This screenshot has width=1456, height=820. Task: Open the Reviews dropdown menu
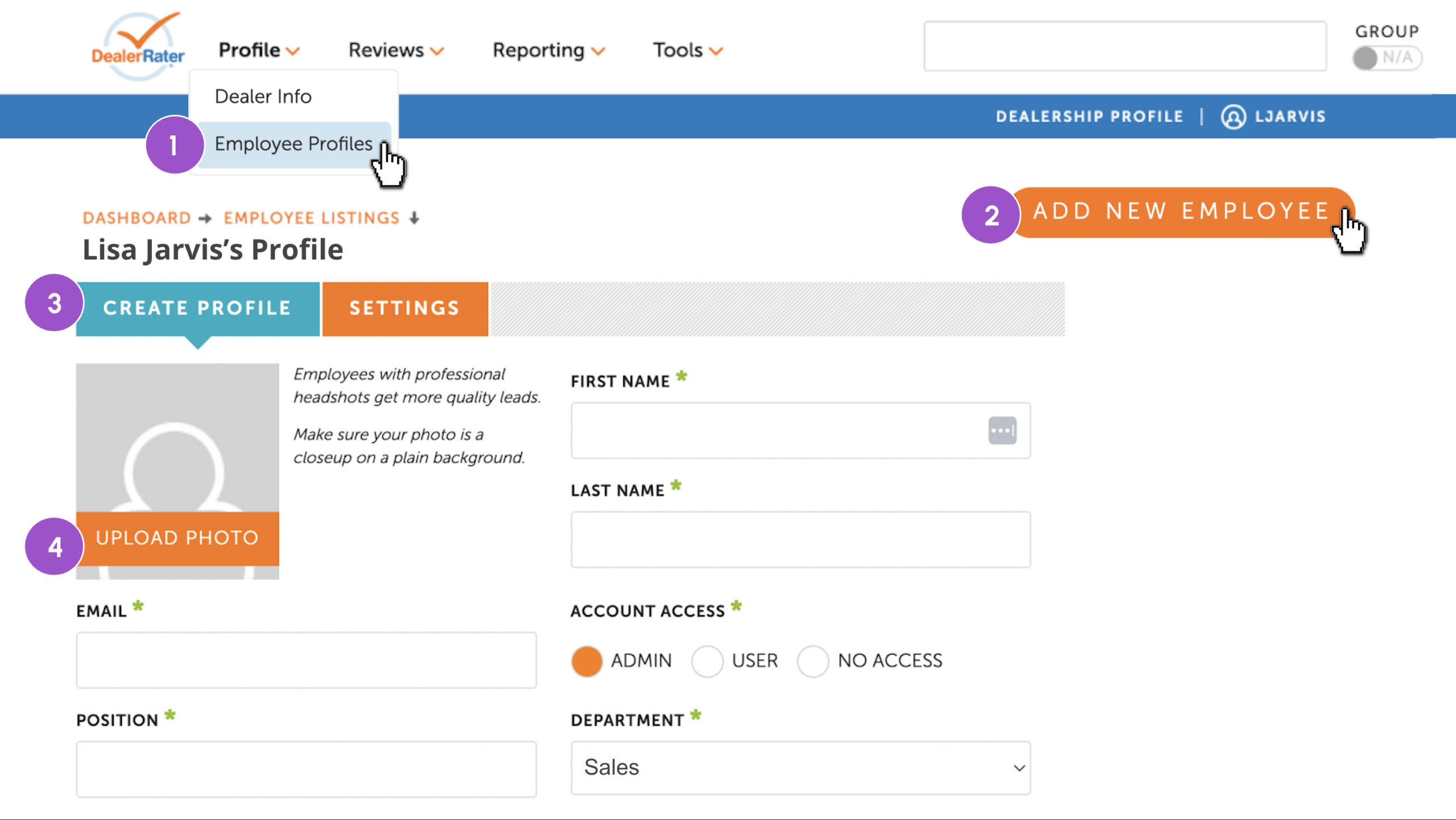click(396, 50)
